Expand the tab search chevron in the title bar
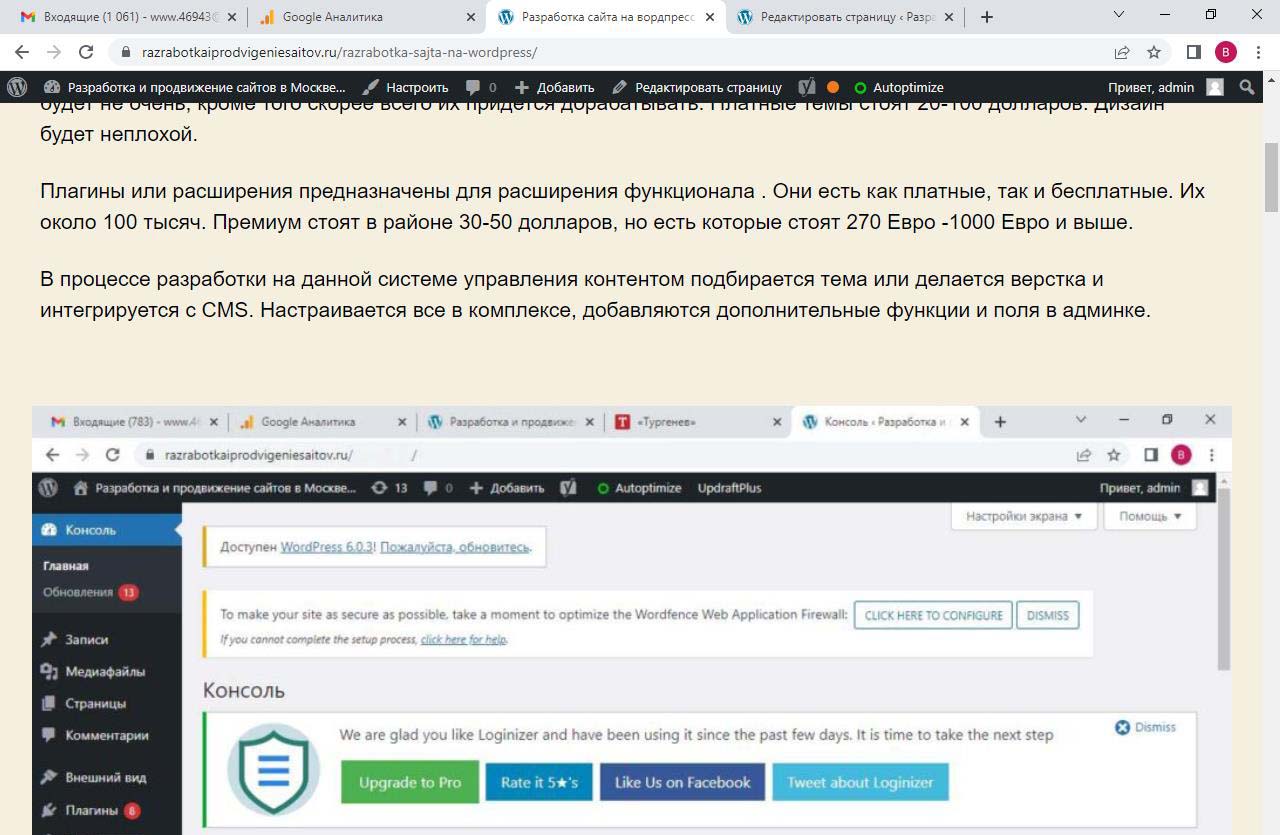This screenshot has width=1280, height=835. [x=1119, y=15]
